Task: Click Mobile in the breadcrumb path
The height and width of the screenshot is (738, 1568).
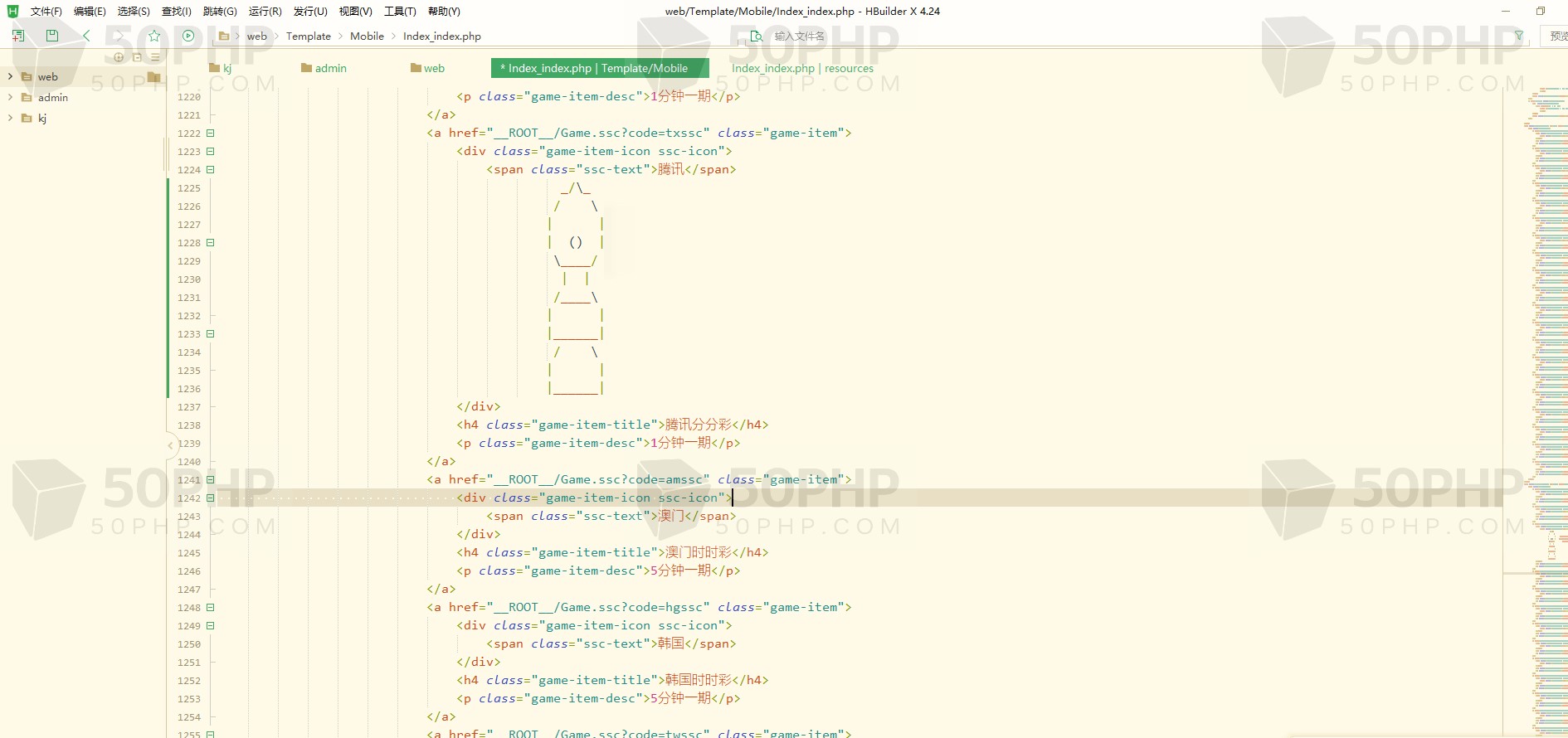Action: click(367, 36)
